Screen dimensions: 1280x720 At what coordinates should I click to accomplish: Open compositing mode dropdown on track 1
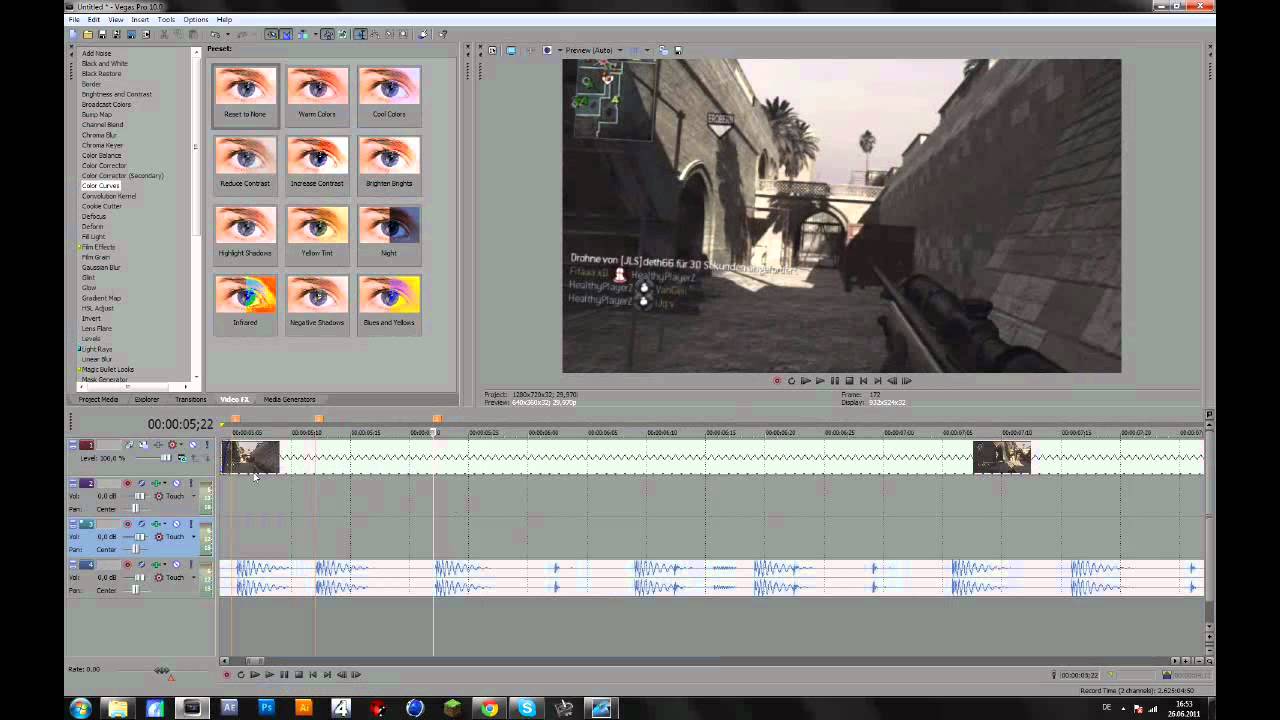point(182,458)
